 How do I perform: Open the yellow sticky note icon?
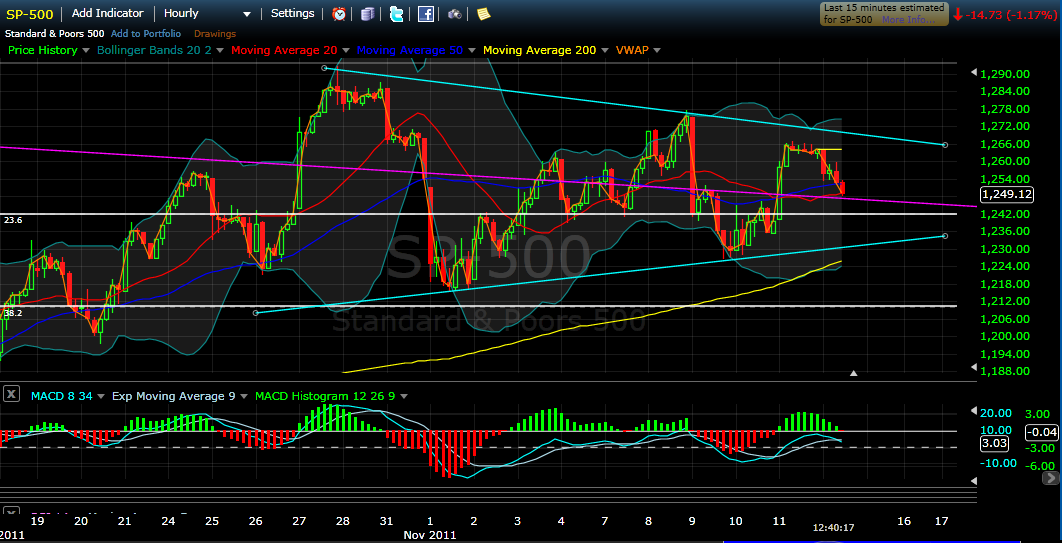coord(483,14)
